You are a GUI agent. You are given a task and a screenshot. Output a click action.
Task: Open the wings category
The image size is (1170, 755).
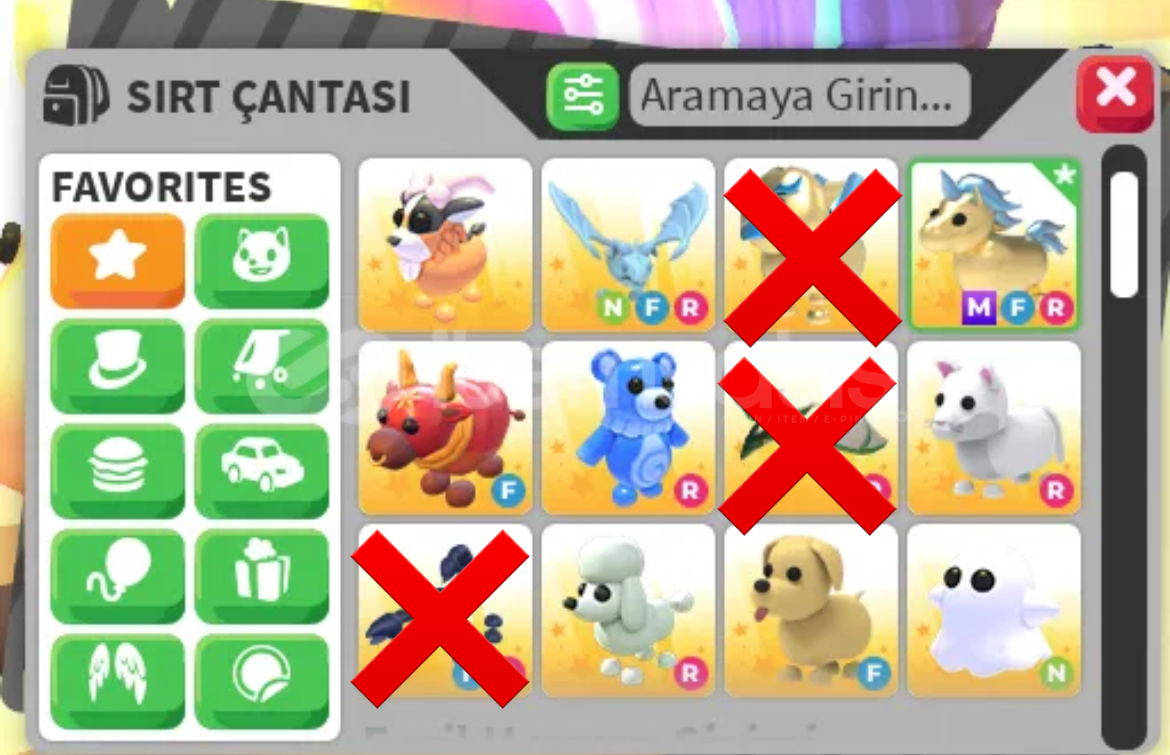[x=117, y=681]
